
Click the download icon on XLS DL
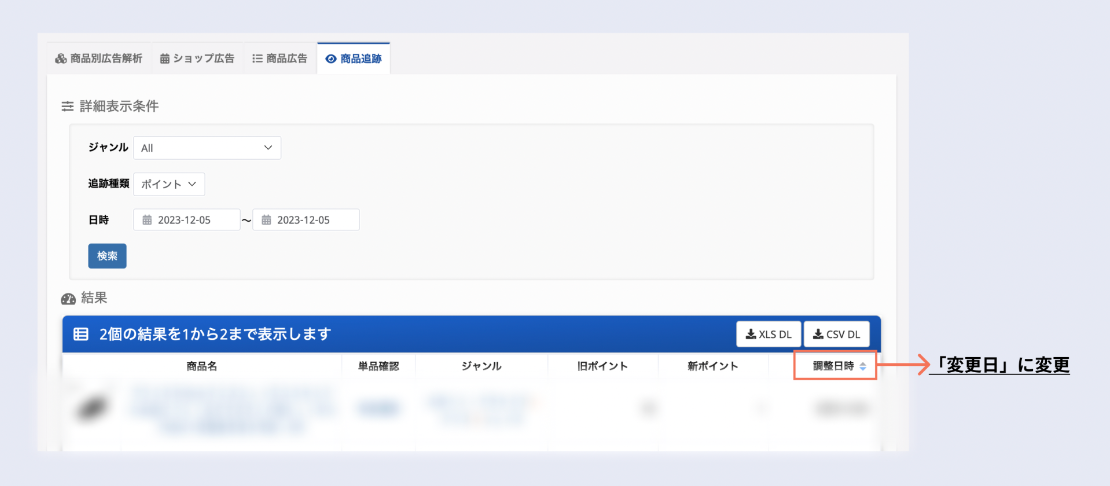(751, 334)
